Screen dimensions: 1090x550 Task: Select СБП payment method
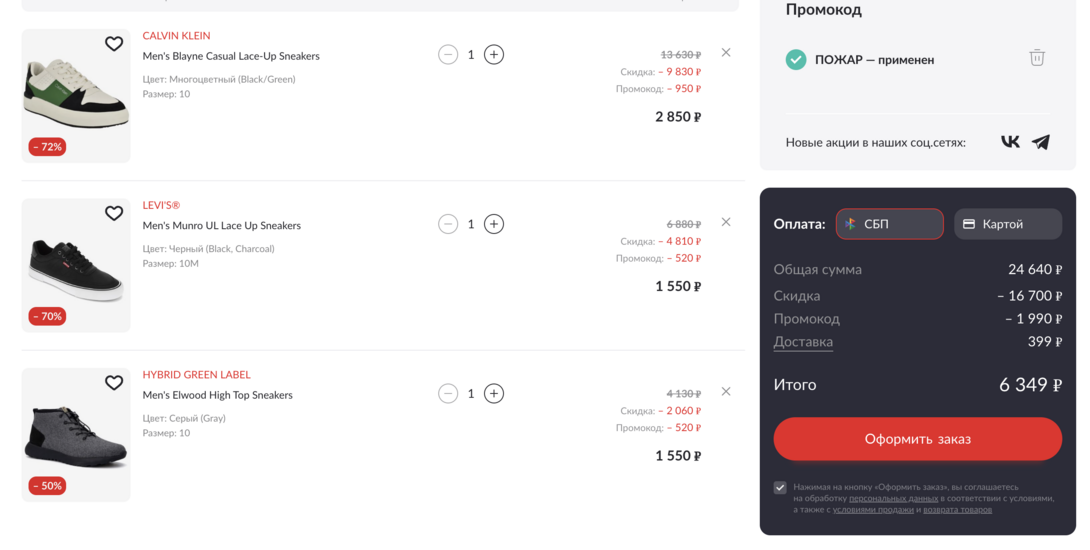pyautogui.click(x=889, y=224)
